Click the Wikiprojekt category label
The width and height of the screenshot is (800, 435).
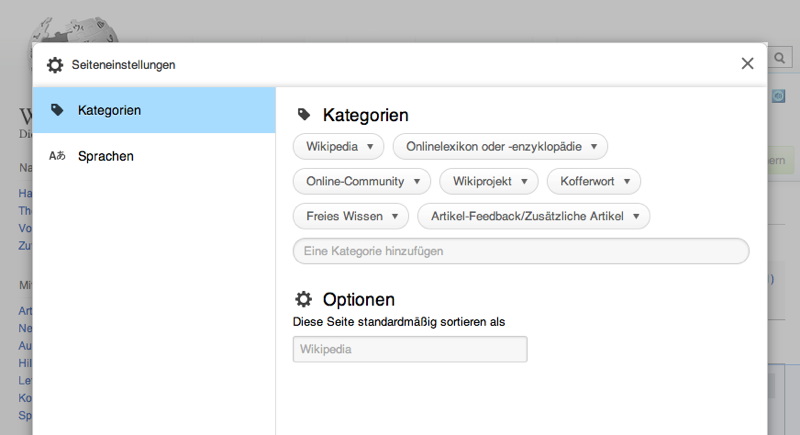(x=482, y=182)
